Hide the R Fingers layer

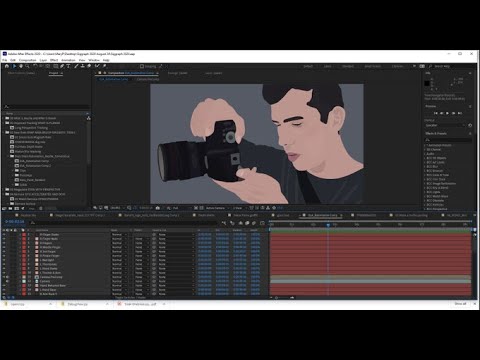[x=4, y=243]
